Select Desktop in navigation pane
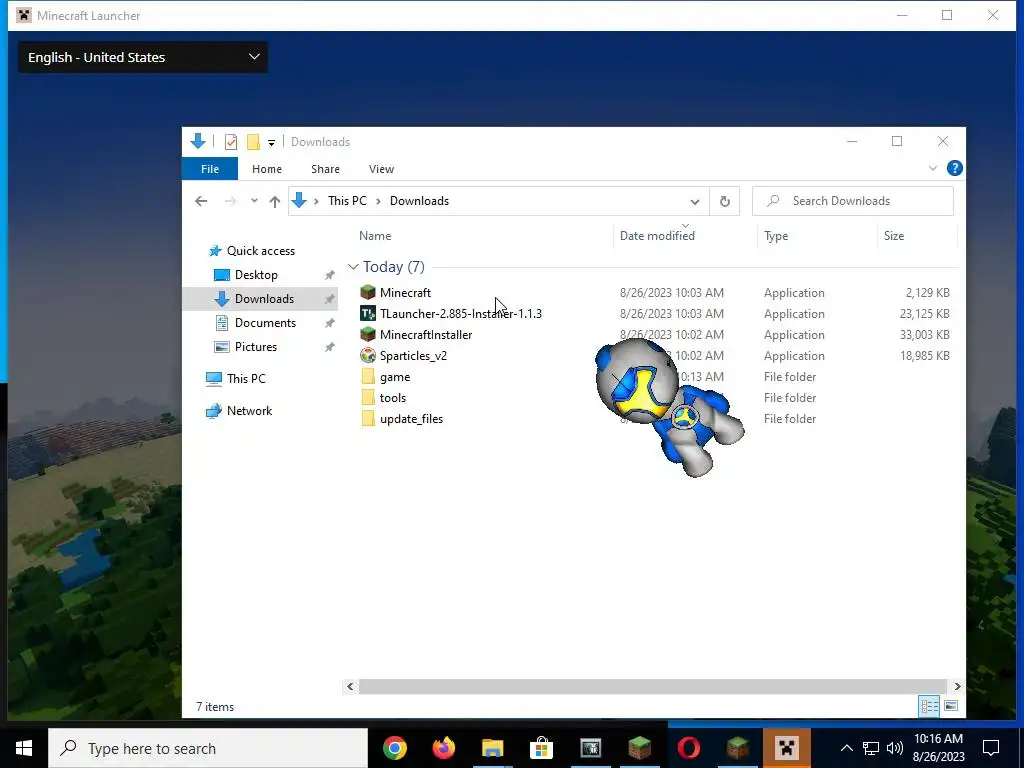This screenshot has width=1024, height=768. tap(256, 275)
